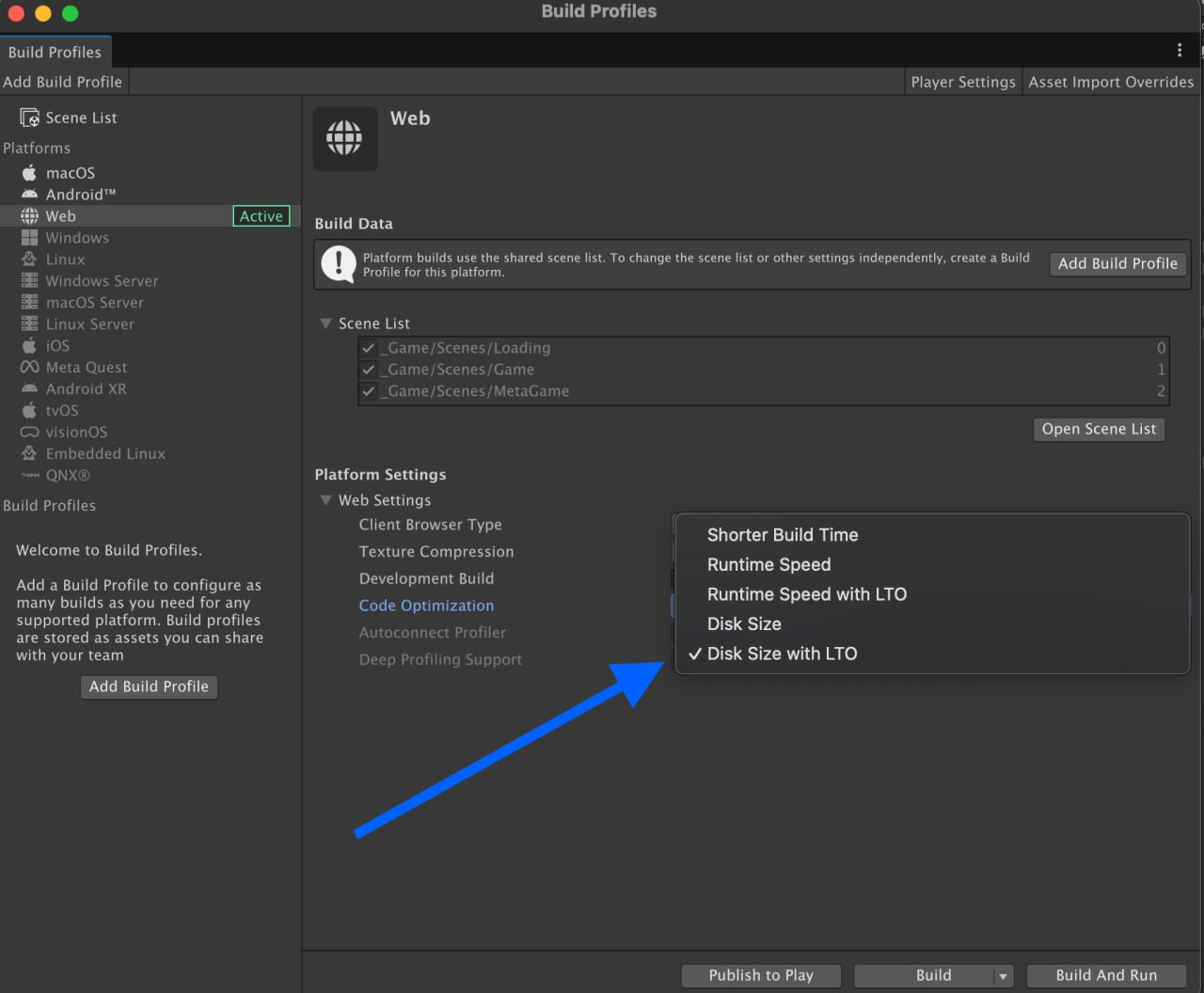
Task: Click the Android platform icon
Action: pos(29,195)
